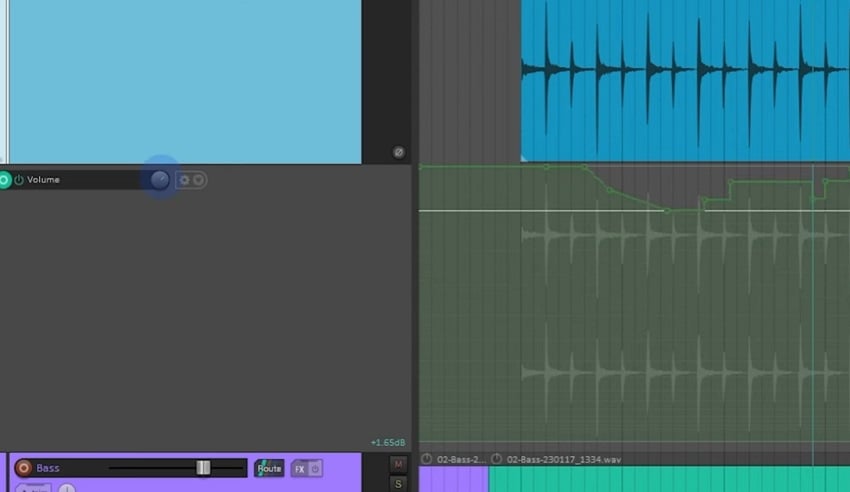This screenshot has width=850, height=492.
Task: Click the clock icon beside 02-Bass-230117_1334.wav
Action: [x=497, y=459]
